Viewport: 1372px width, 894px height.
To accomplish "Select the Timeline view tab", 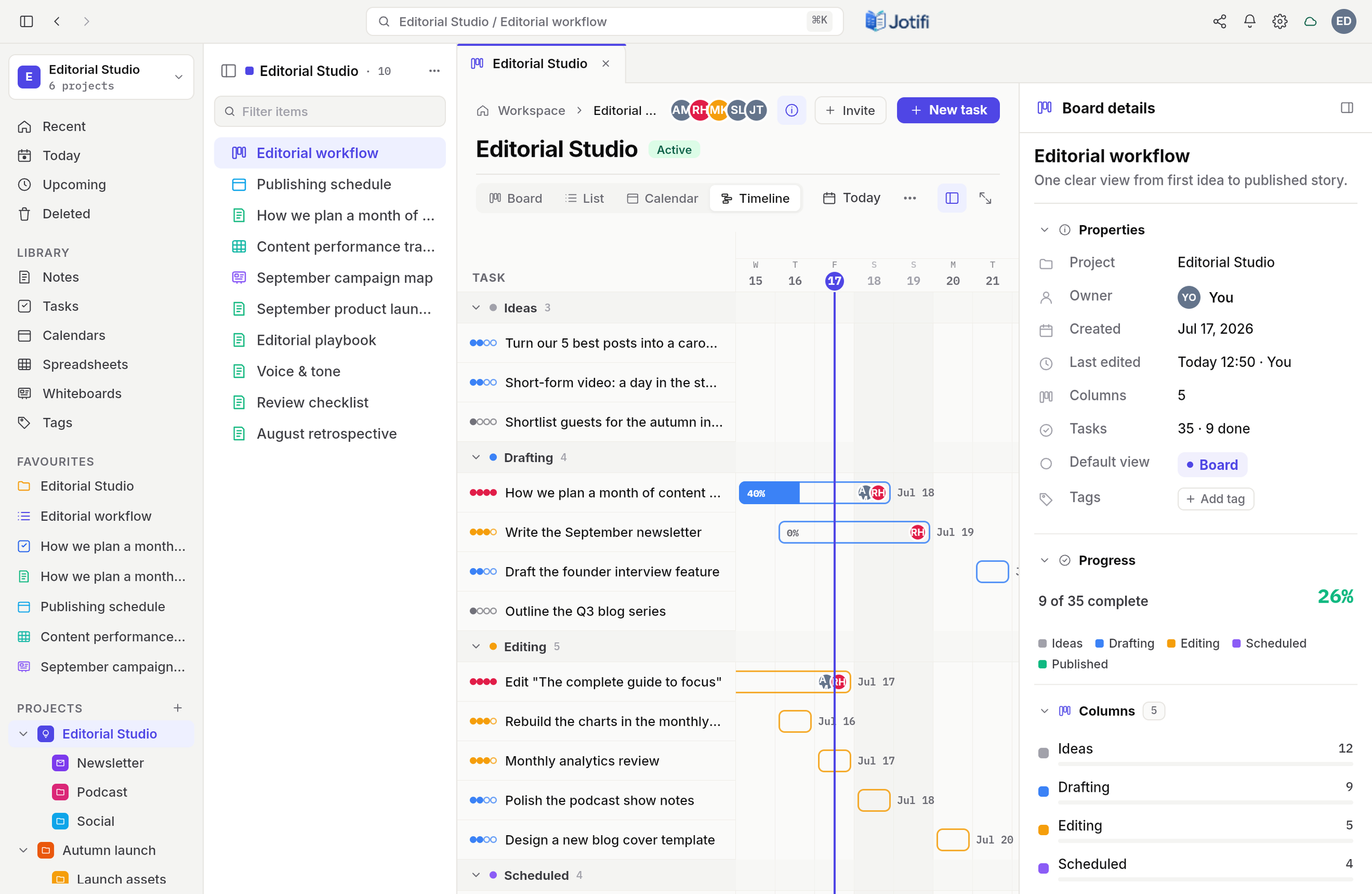I will (x=755, y=198).
